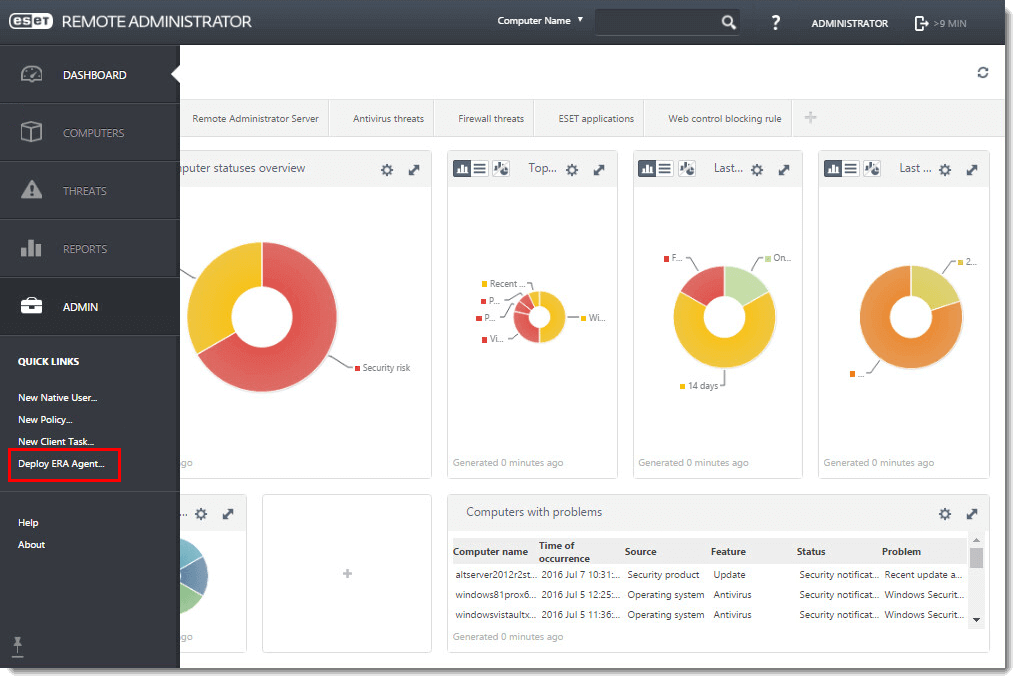Refresh the dashboard with reload icon
Viewport: 1020px width, 683px height.
click(982, 72)
